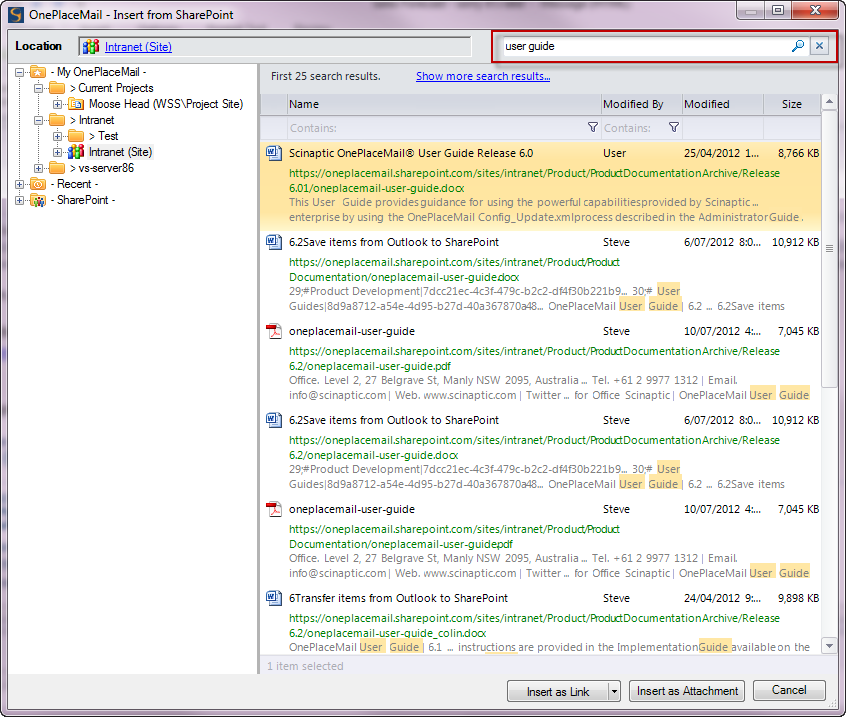Click the Modified By filter funnel icon

pos(673,128)
